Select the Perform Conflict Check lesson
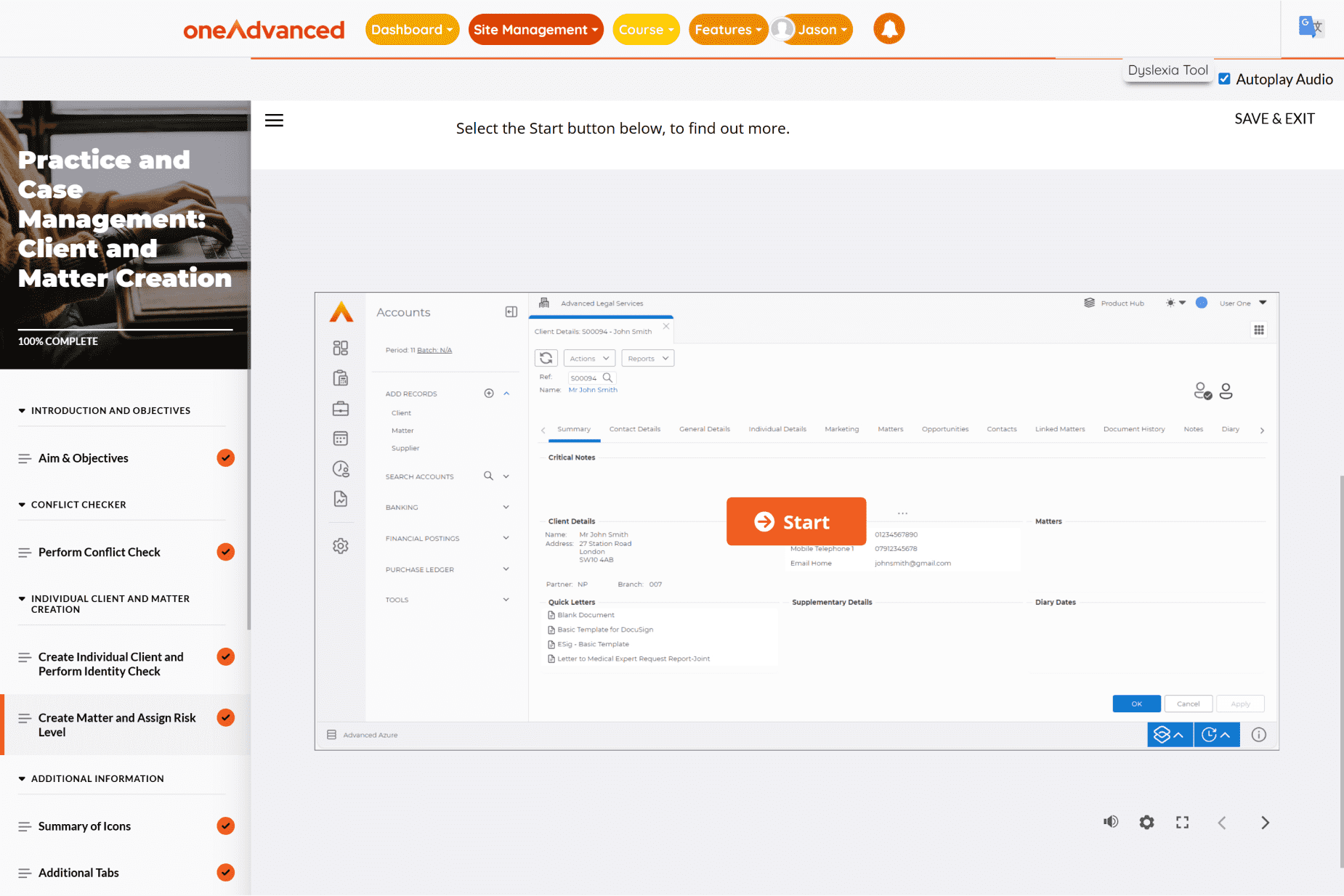 click(100, 553)
